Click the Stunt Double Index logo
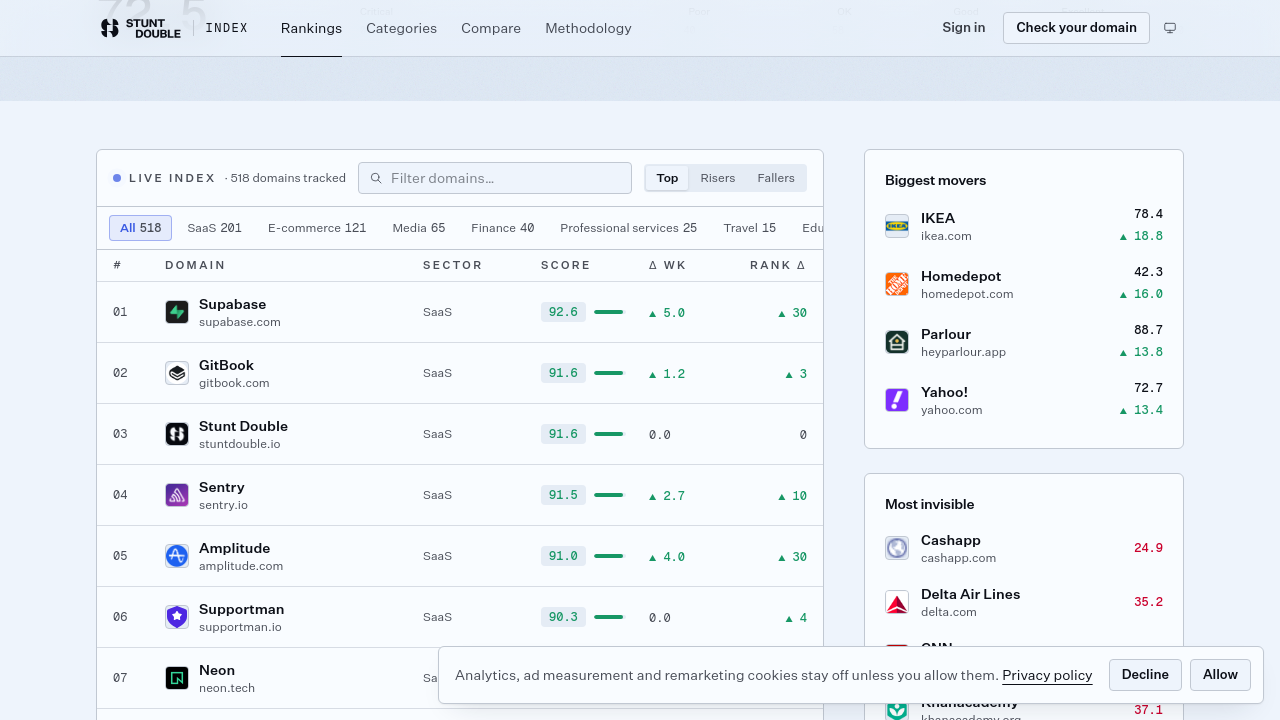1280x720 pixels. coord(174,28)
